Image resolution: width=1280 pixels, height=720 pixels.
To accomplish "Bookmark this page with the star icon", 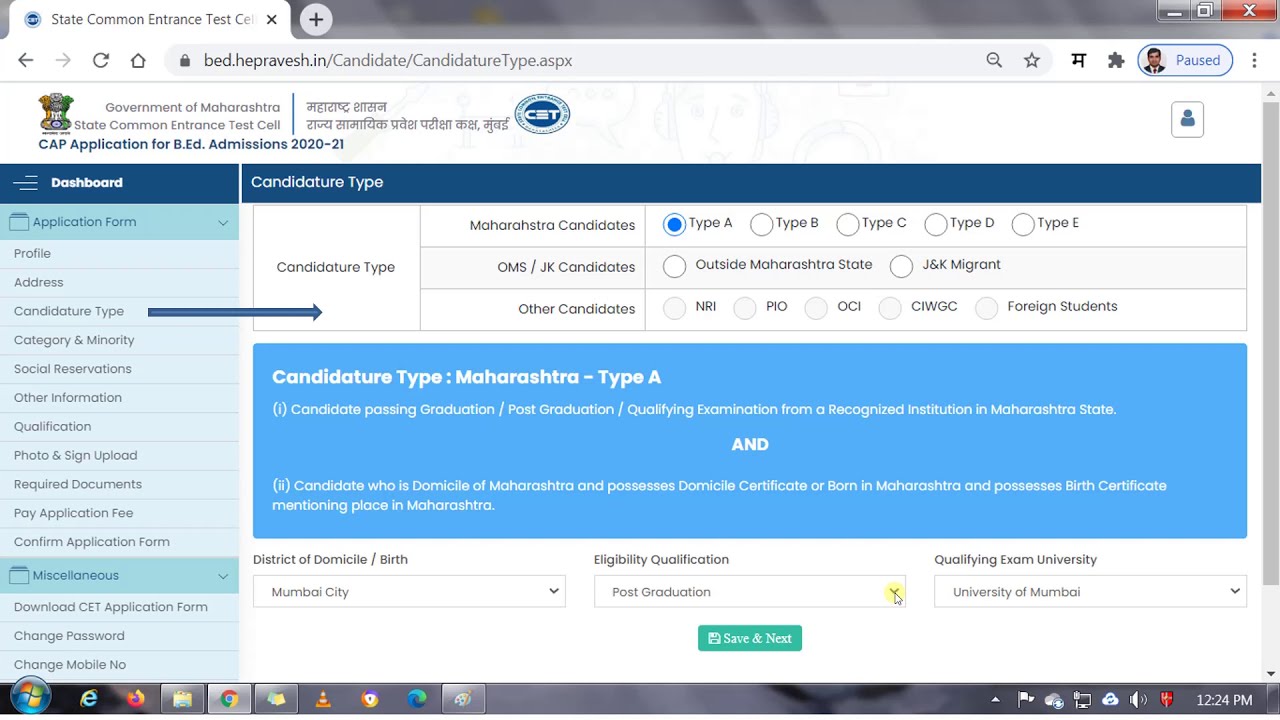I will (1032, 60).
